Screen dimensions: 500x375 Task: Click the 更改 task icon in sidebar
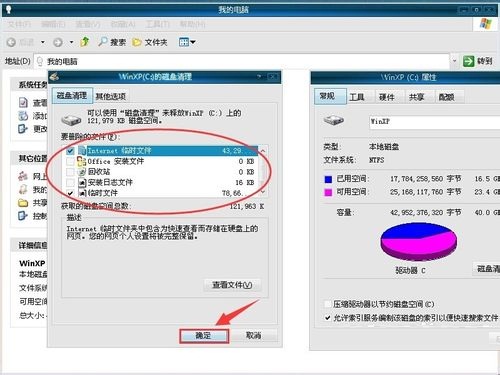pyautogui.click(x=23, y=129)
